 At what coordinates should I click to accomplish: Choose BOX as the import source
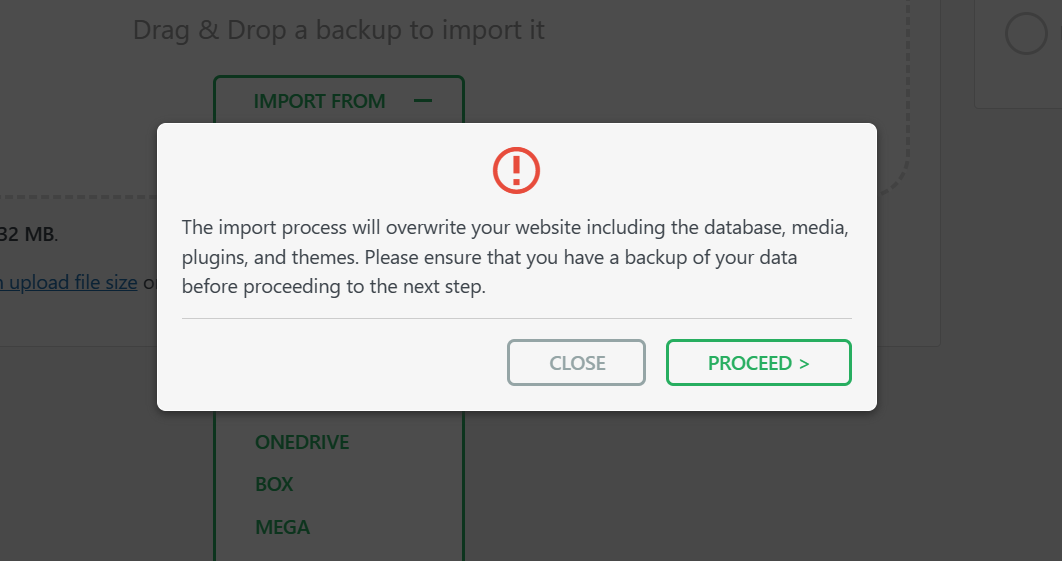(x=274, y=484)
